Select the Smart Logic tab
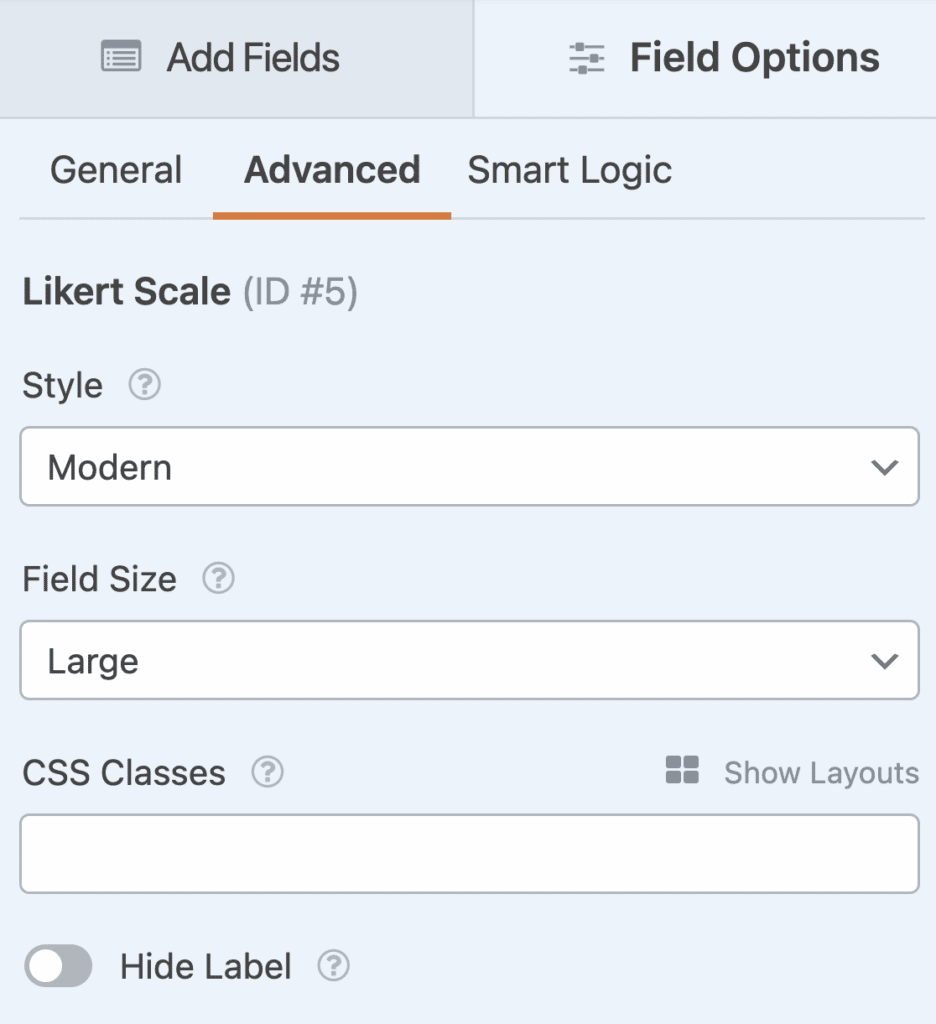Image resolution: width=936 pixels, height=1024 pixels. [568, 170]
